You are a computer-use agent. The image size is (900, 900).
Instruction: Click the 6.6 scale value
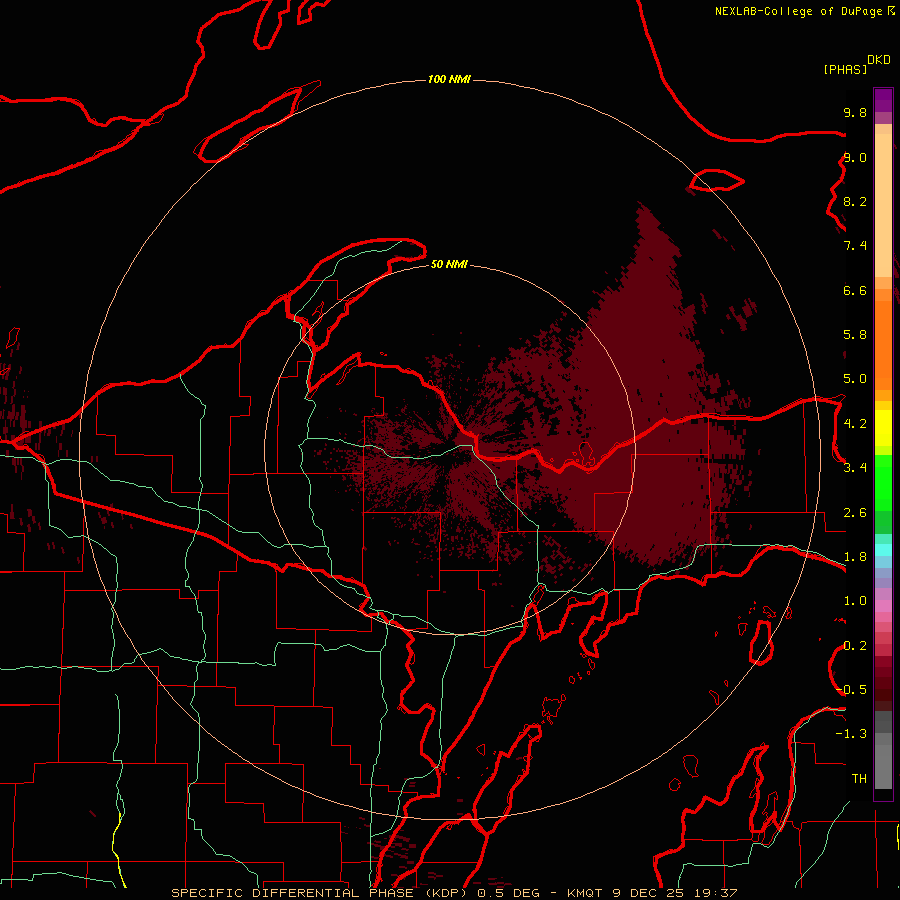[855, 290]
